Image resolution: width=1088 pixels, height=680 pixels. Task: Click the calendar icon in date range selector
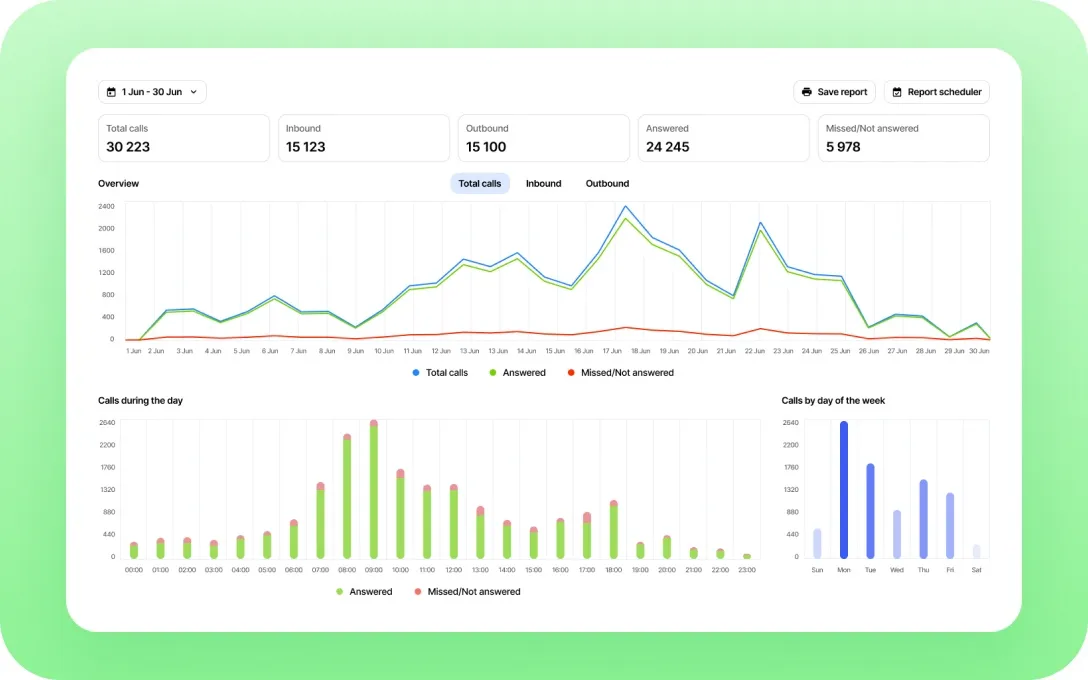point(111,92)
